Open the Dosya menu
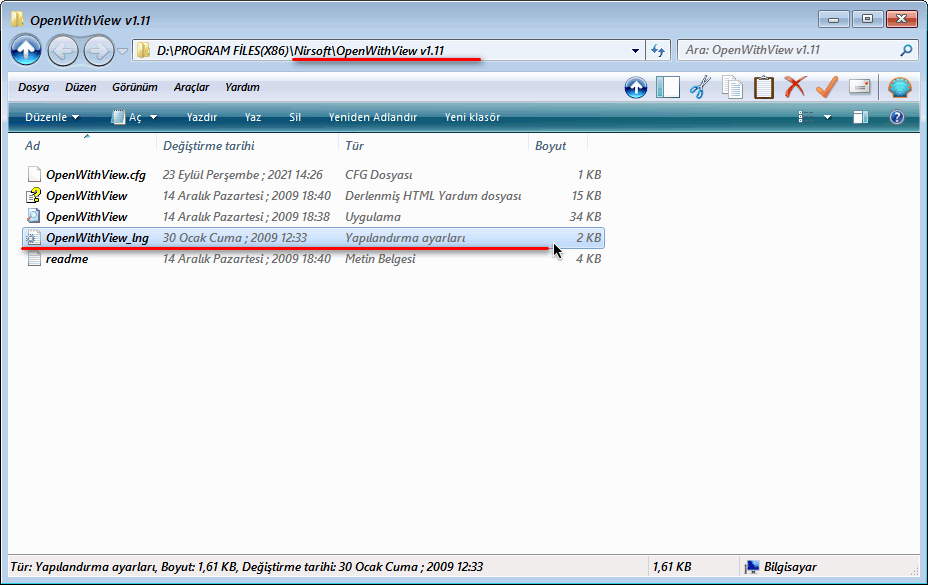The image size is (928, 585). (x=33, y=87)
